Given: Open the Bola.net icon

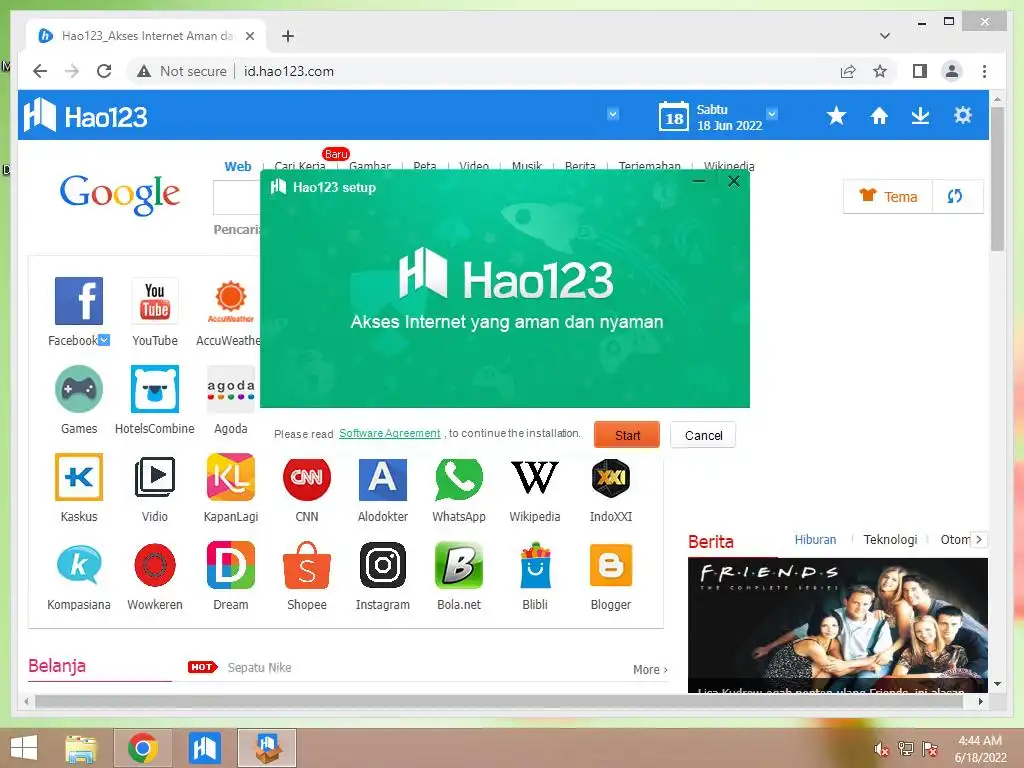Looking at the screenshot, I should pyautogui.click(x=459, y=565).
